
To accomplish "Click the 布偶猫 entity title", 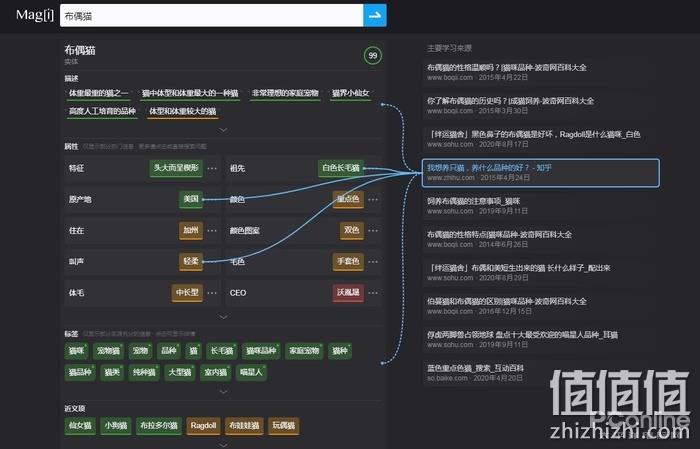I will (80, 50).
